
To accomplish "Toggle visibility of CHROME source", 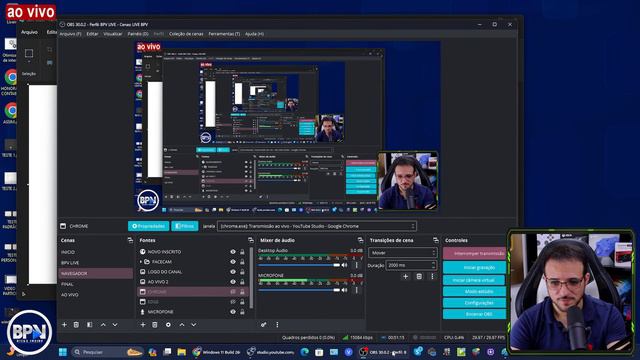I will click(233, 292).
